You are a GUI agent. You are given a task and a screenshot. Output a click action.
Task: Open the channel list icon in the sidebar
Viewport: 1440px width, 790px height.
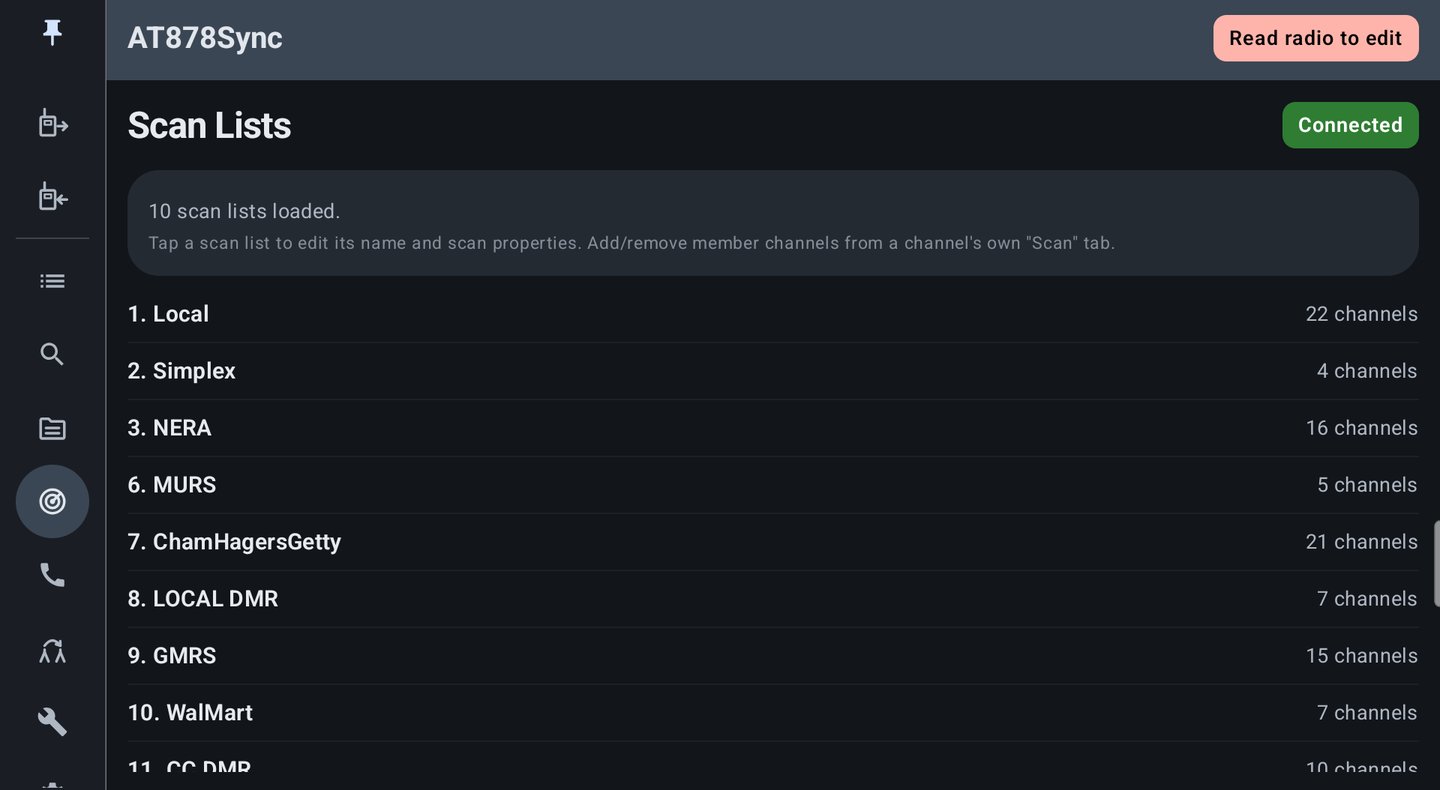(52, 281)
